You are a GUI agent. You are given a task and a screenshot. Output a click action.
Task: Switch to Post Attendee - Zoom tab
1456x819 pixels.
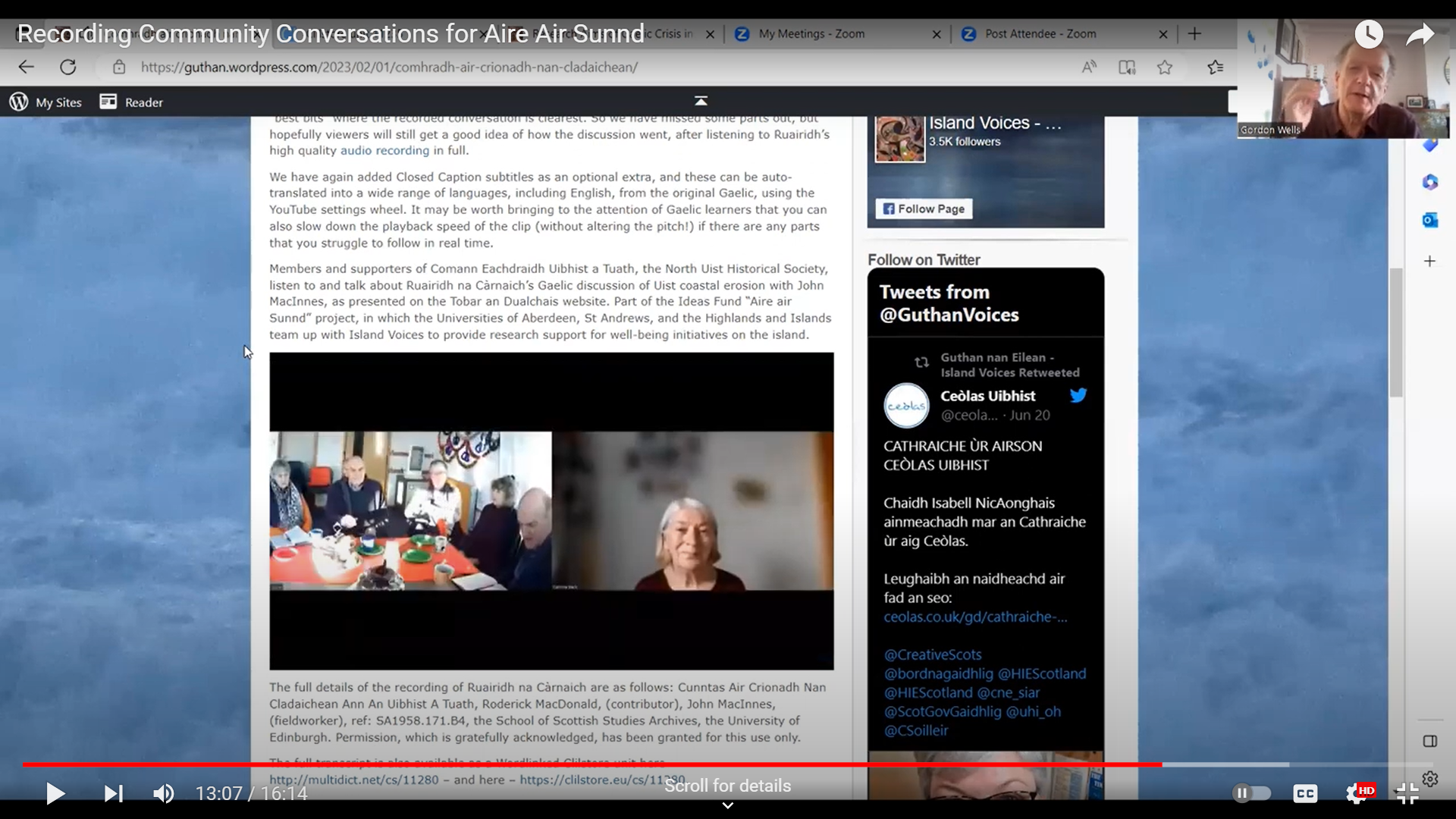(1040, 34)
